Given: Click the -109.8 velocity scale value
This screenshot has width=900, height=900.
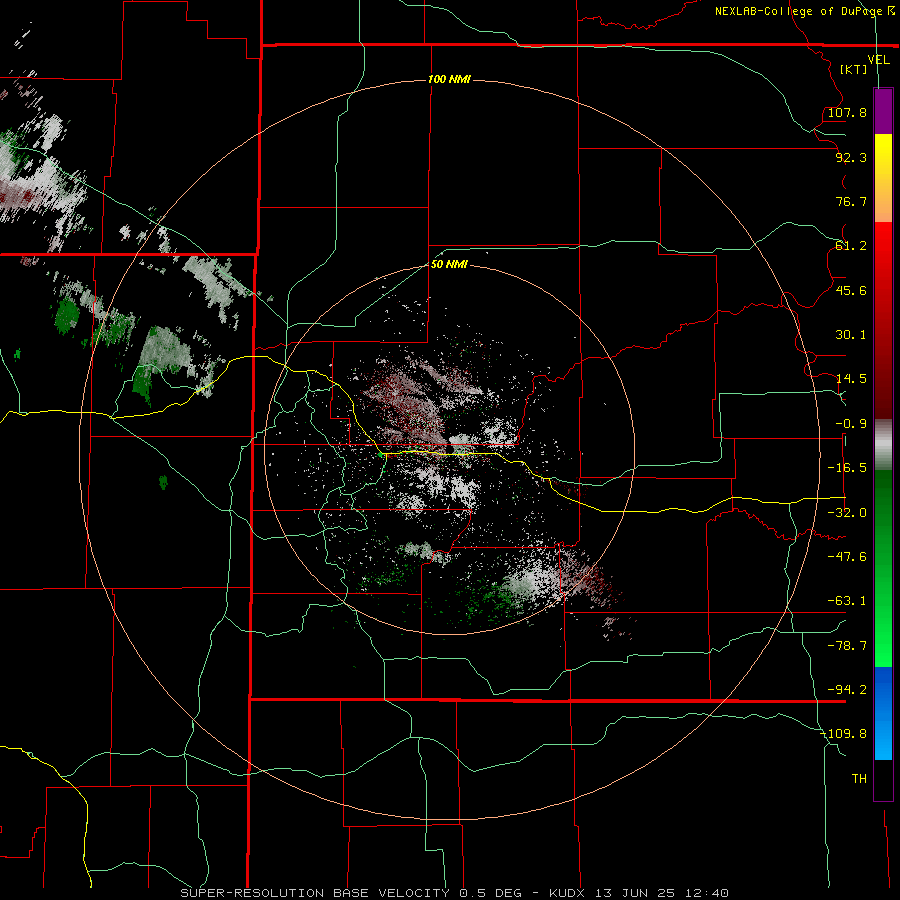Looking at the screenshot, I should (844, 734).
